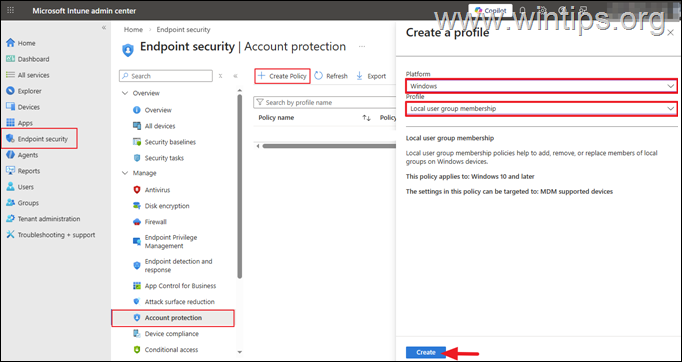The image size is (682, 362).
Task: Click the Firewall icon
Action: coord(137,222)
